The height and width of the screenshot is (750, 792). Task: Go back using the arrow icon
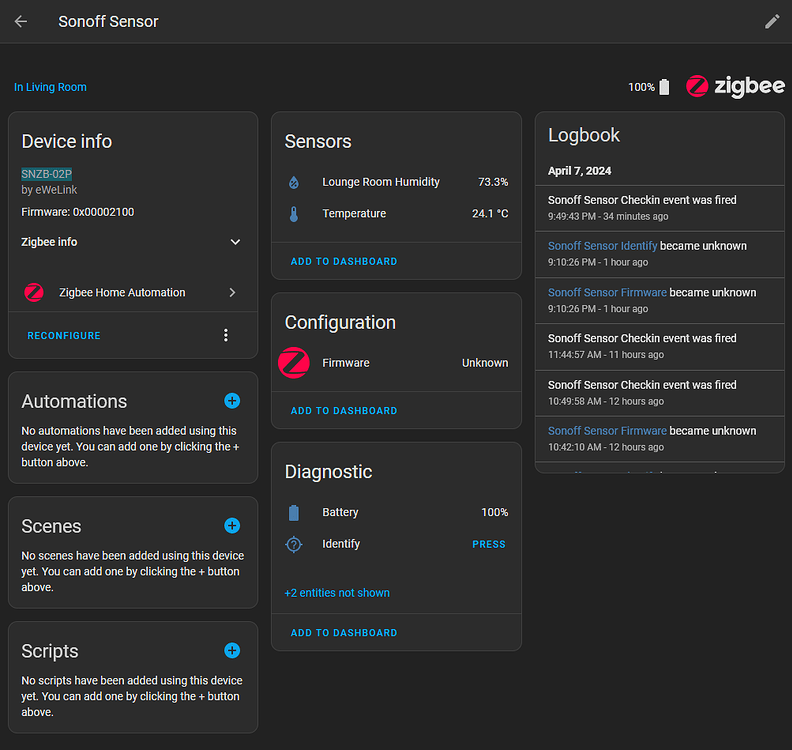[21, 21]
